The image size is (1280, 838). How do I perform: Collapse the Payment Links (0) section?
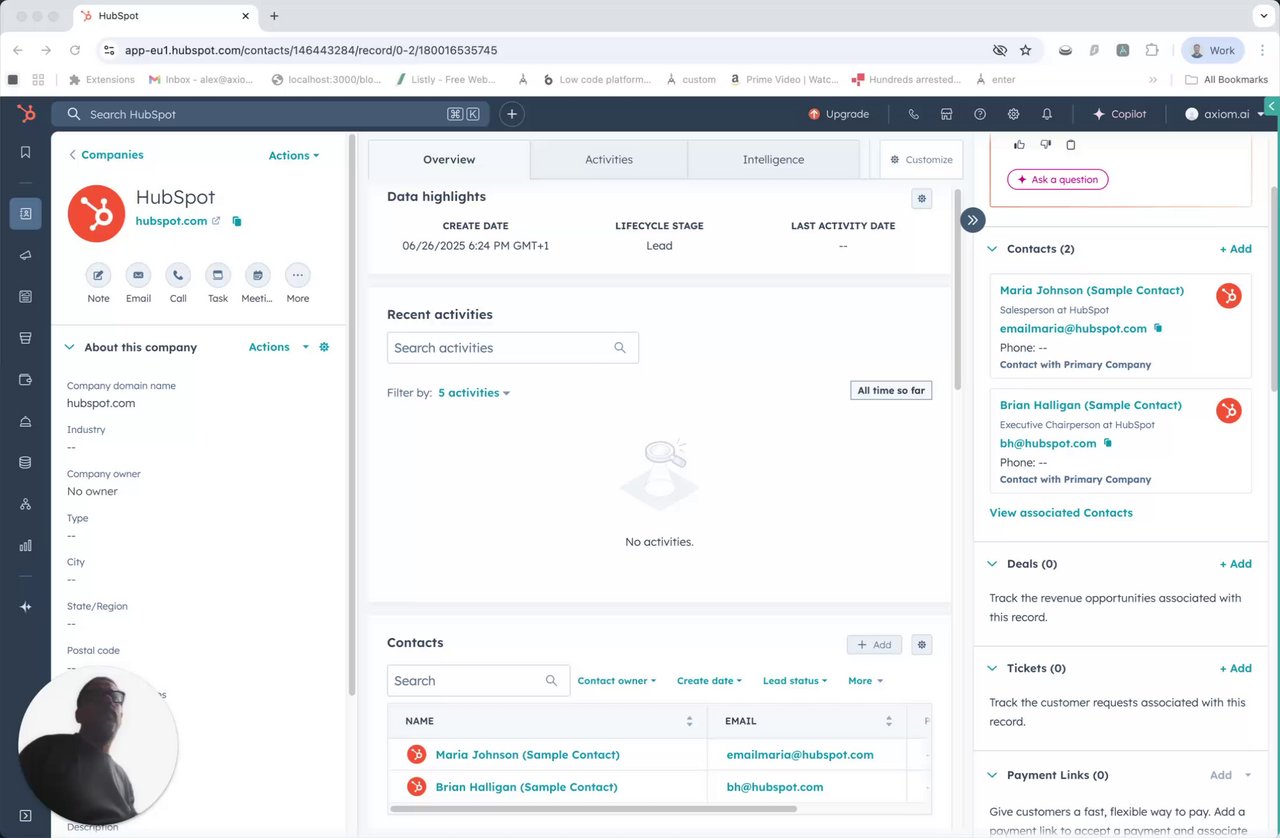(992, 775)
